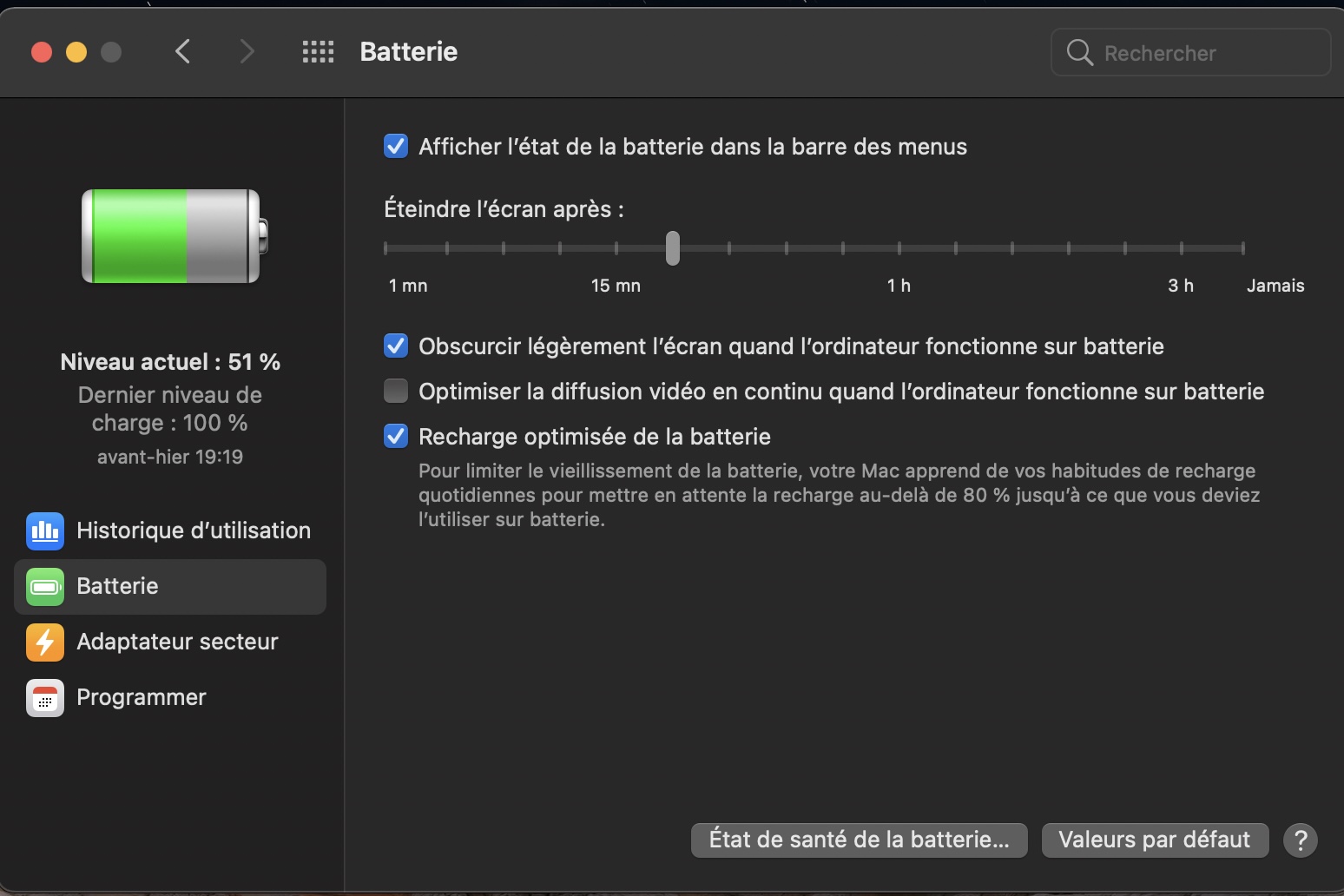
Task: Turn off Recharge optimisée de la batterie
Action: [396, 436]
